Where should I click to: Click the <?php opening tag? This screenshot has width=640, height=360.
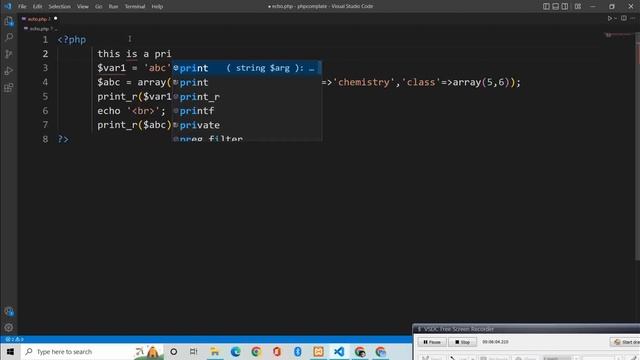(72, 40)
